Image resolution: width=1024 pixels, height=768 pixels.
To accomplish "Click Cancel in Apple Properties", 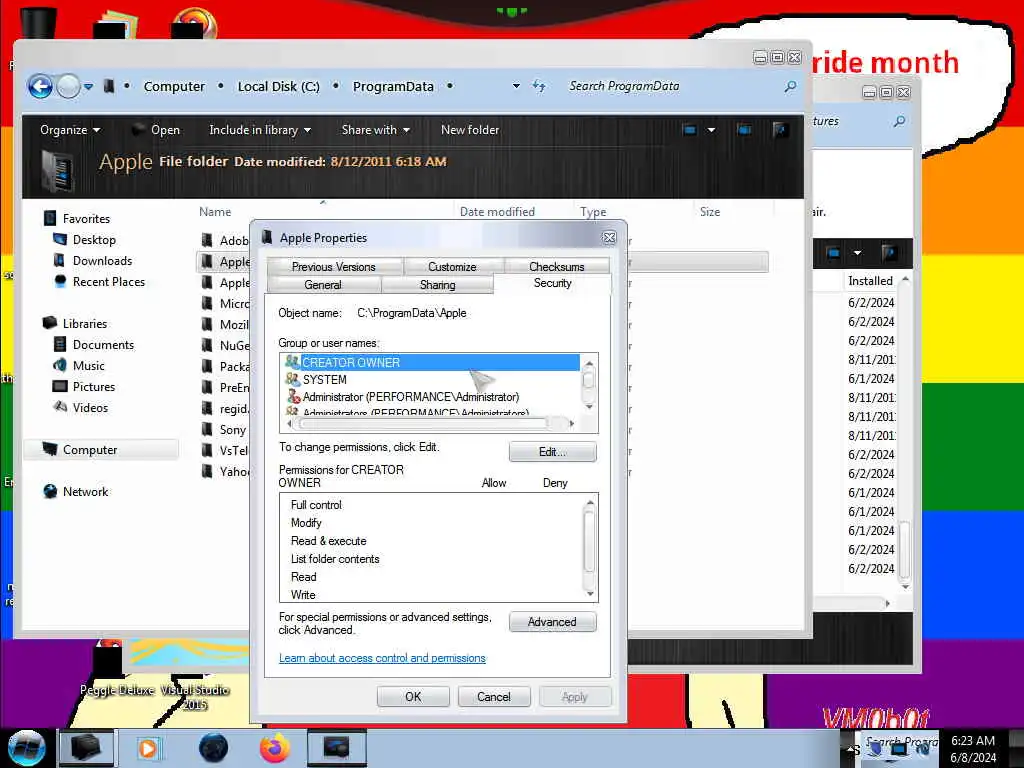I will (x=494, y=697).
